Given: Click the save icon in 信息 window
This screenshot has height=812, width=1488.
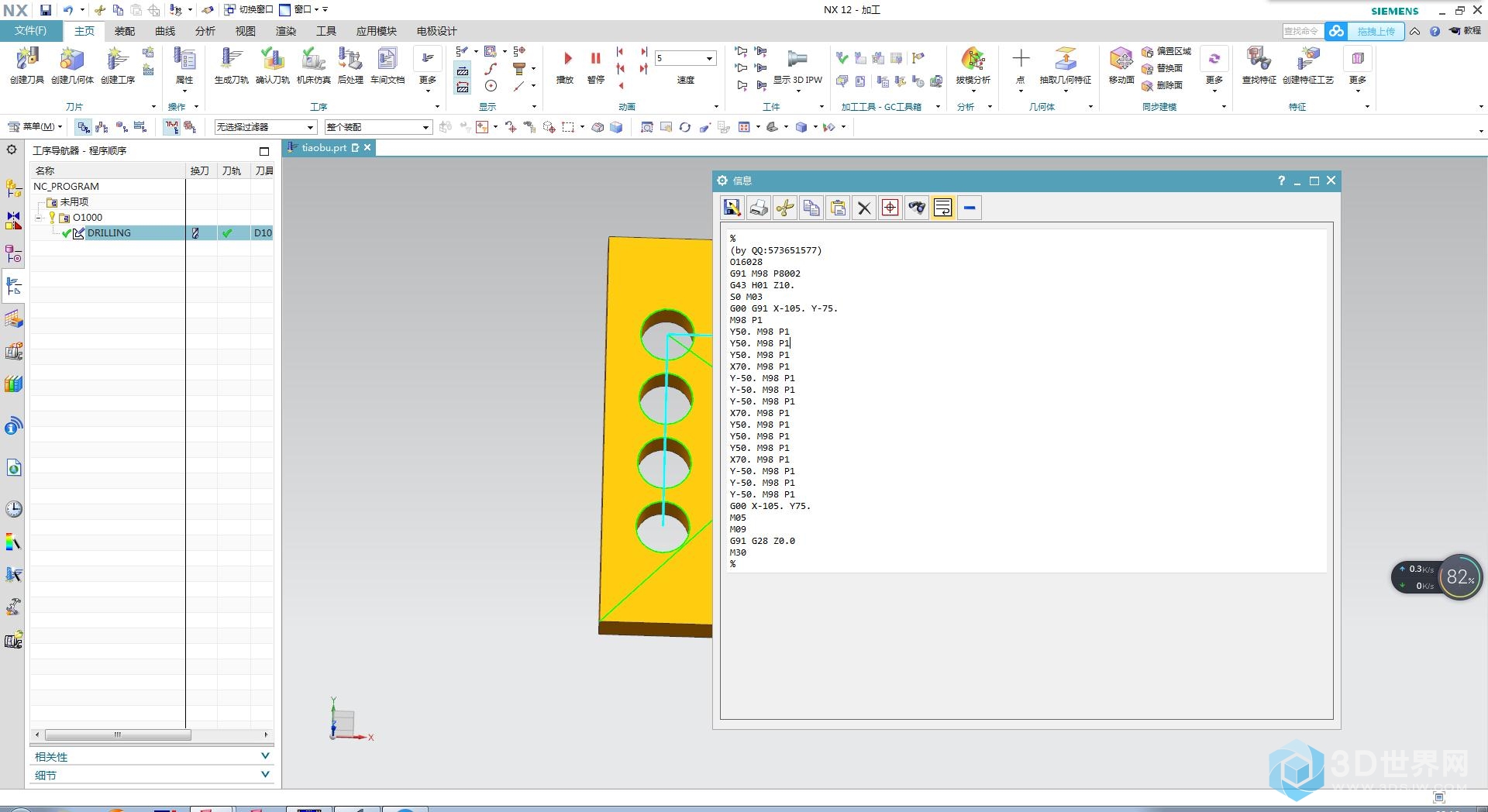Looking at the screenshot, I should (732, 208).
